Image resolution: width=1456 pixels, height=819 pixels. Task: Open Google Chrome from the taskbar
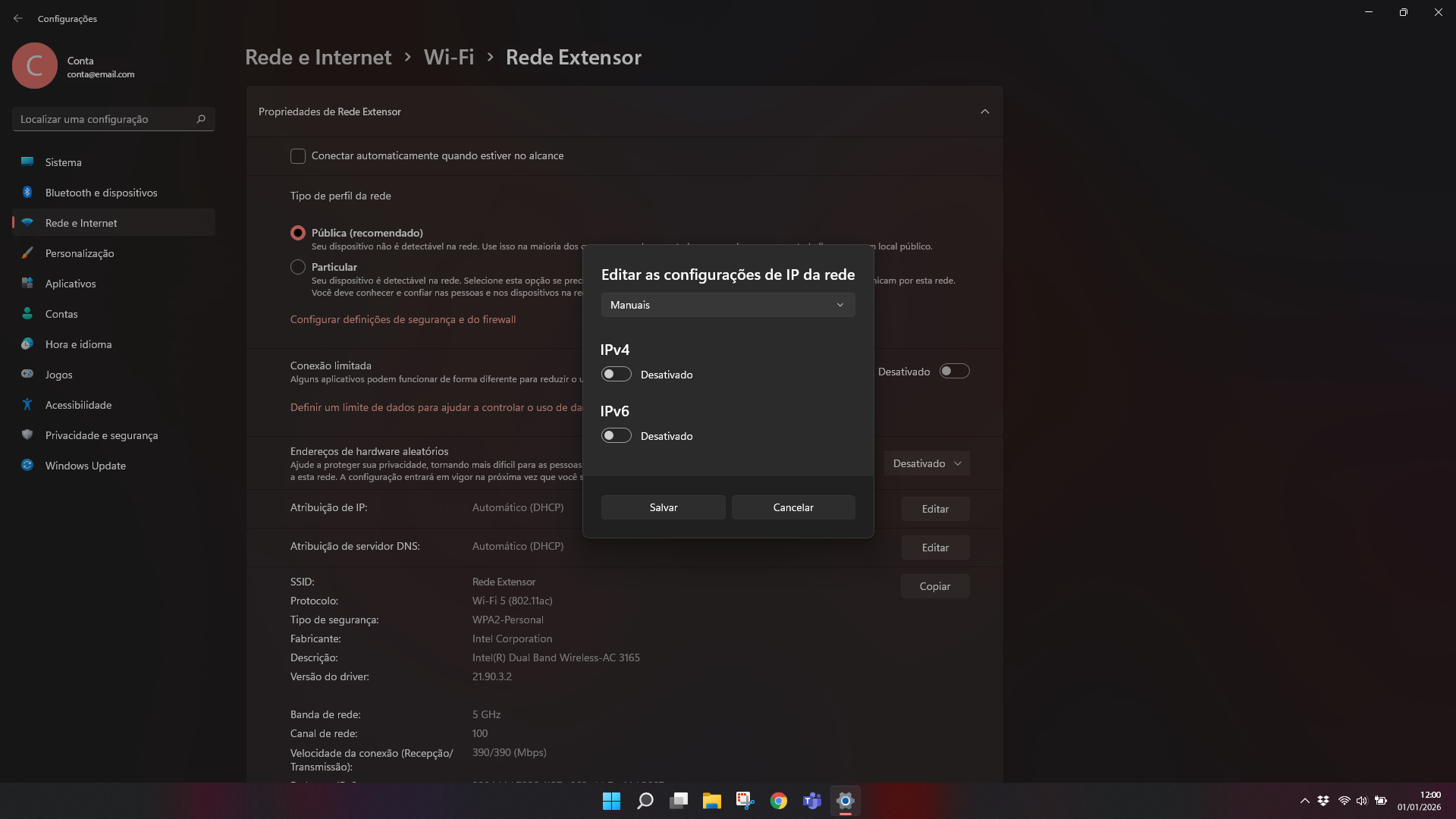point(778,801)
